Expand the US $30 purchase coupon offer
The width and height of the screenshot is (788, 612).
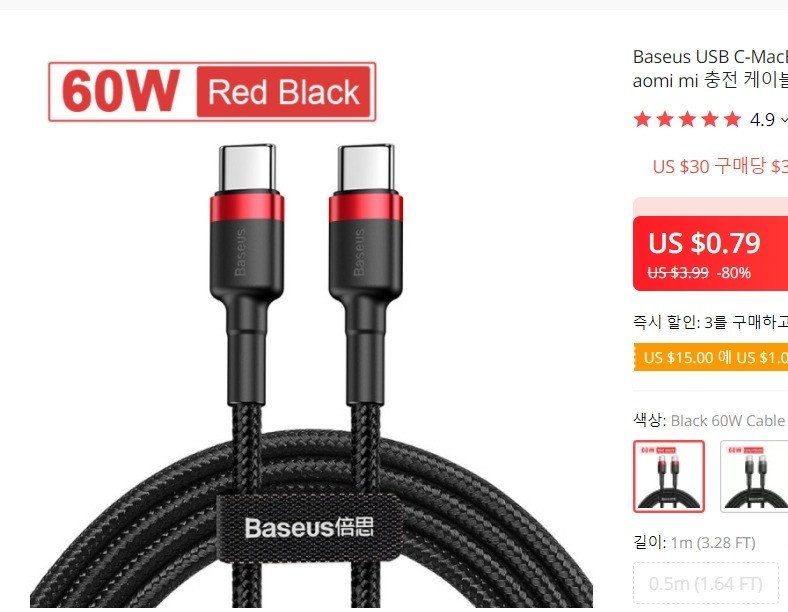pyautogui.click(x=720, y=166)
